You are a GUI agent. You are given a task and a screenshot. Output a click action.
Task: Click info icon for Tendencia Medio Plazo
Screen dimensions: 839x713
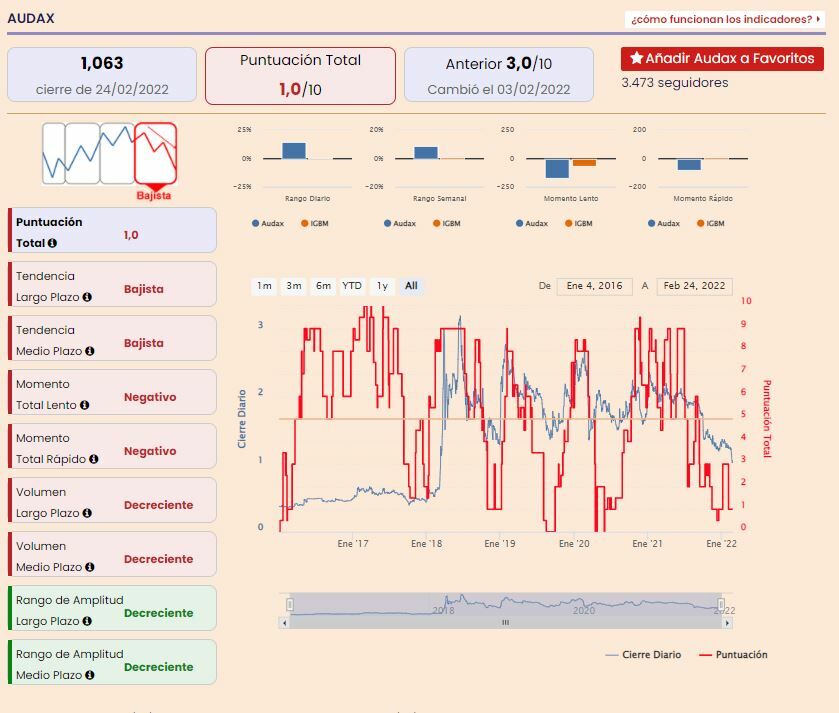tap(89, 351)
